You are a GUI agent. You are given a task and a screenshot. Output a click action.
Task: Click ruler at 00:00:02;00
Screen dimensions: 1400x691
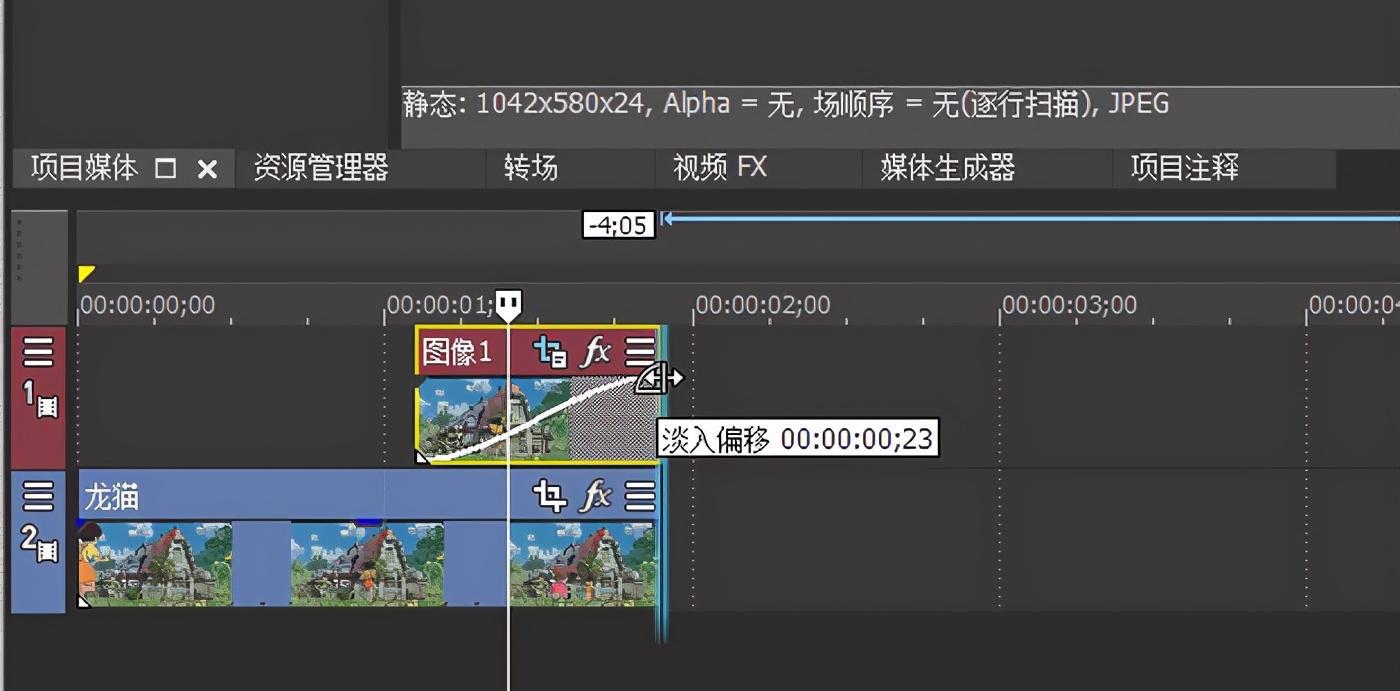point(763,305)
